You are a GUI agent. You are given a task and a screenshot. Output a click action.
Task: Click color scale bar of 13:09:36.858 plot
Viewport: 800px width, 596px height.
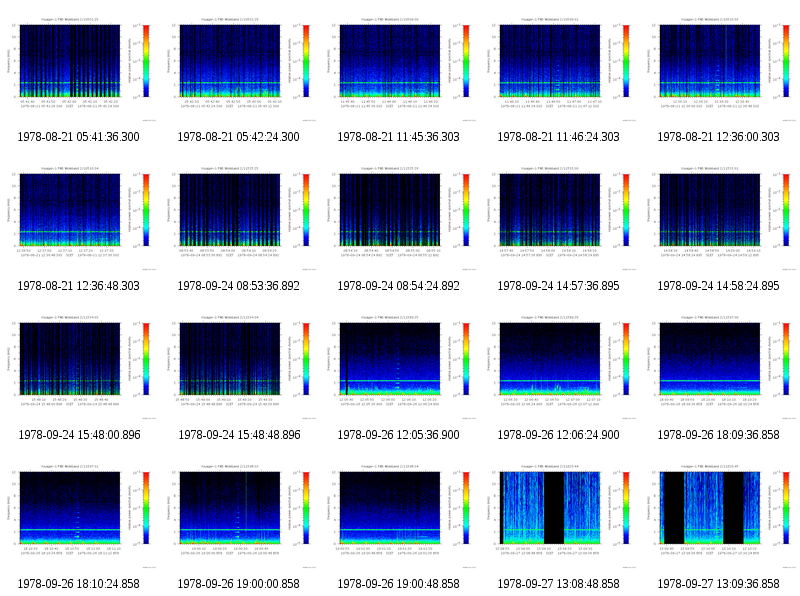(x=786, y=508)
